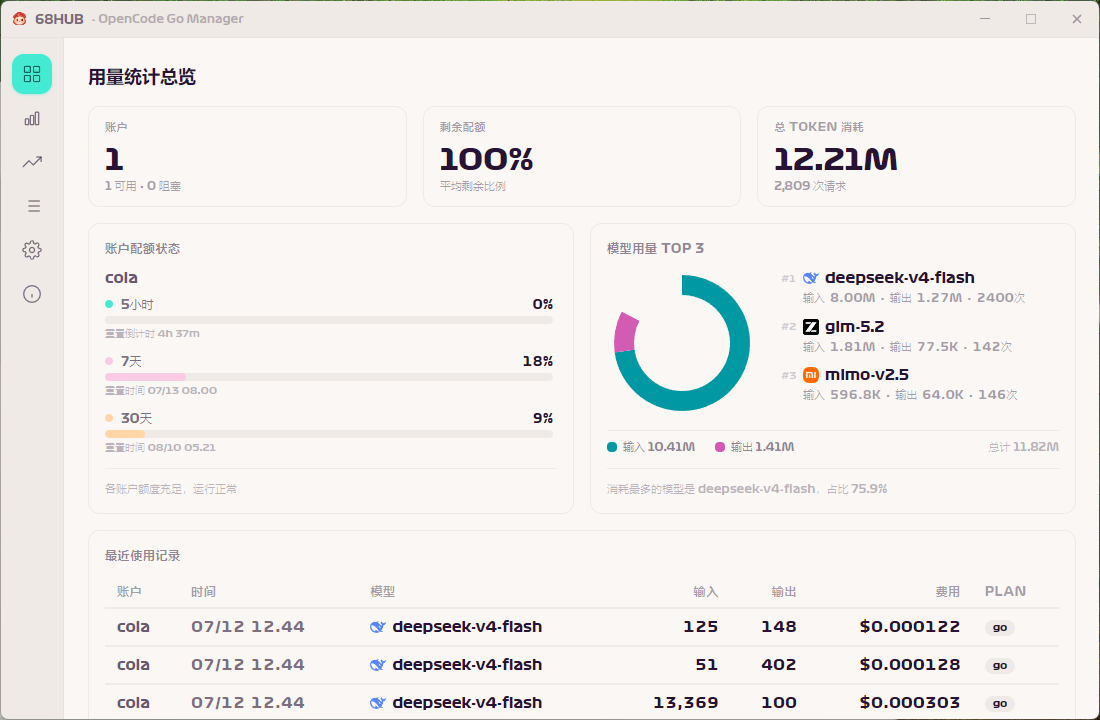Click the 5小时 quota progress bar

click(x=328, y=320)
